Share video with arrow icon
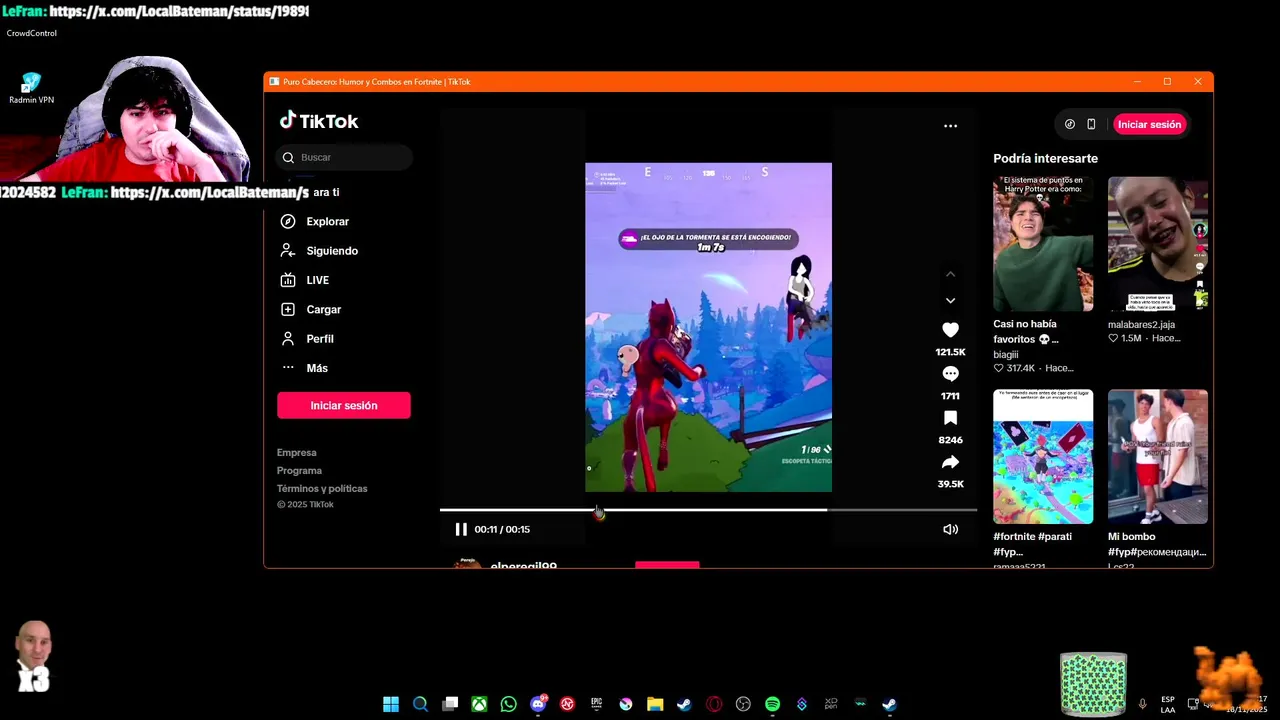This screenshot has width=1280, height=720. pos(950,462)
